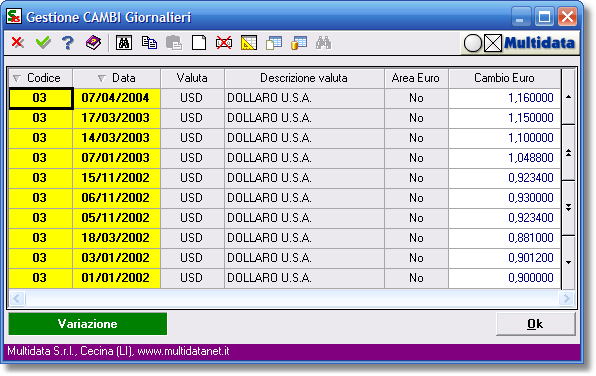596x376 pixels.
Task: Click the Cambio Euro column header
Action: pyautogui.click(x=504, y=78)
